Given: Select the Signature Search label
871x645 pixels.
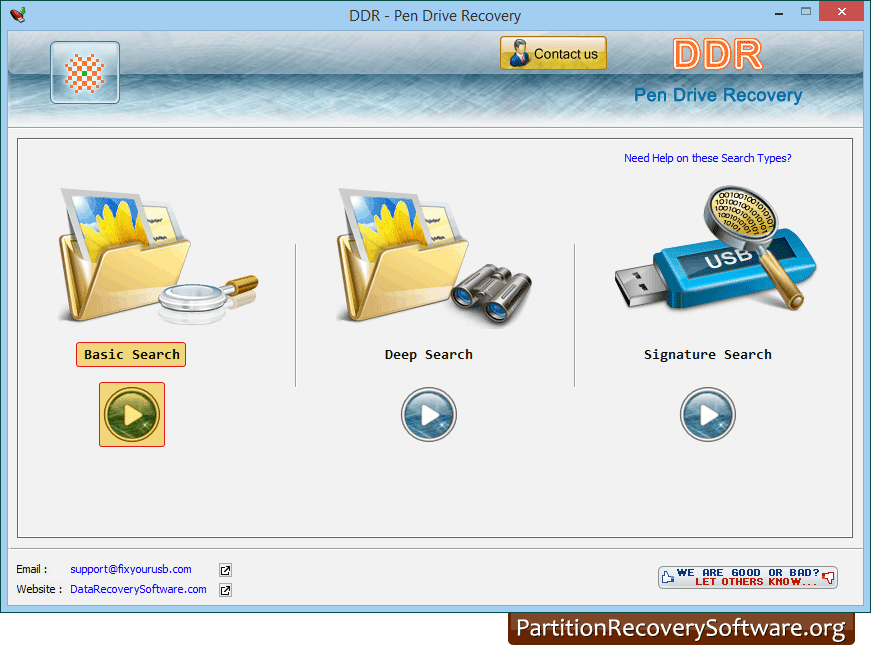Looking at the screenshot, I should (708, 354).
